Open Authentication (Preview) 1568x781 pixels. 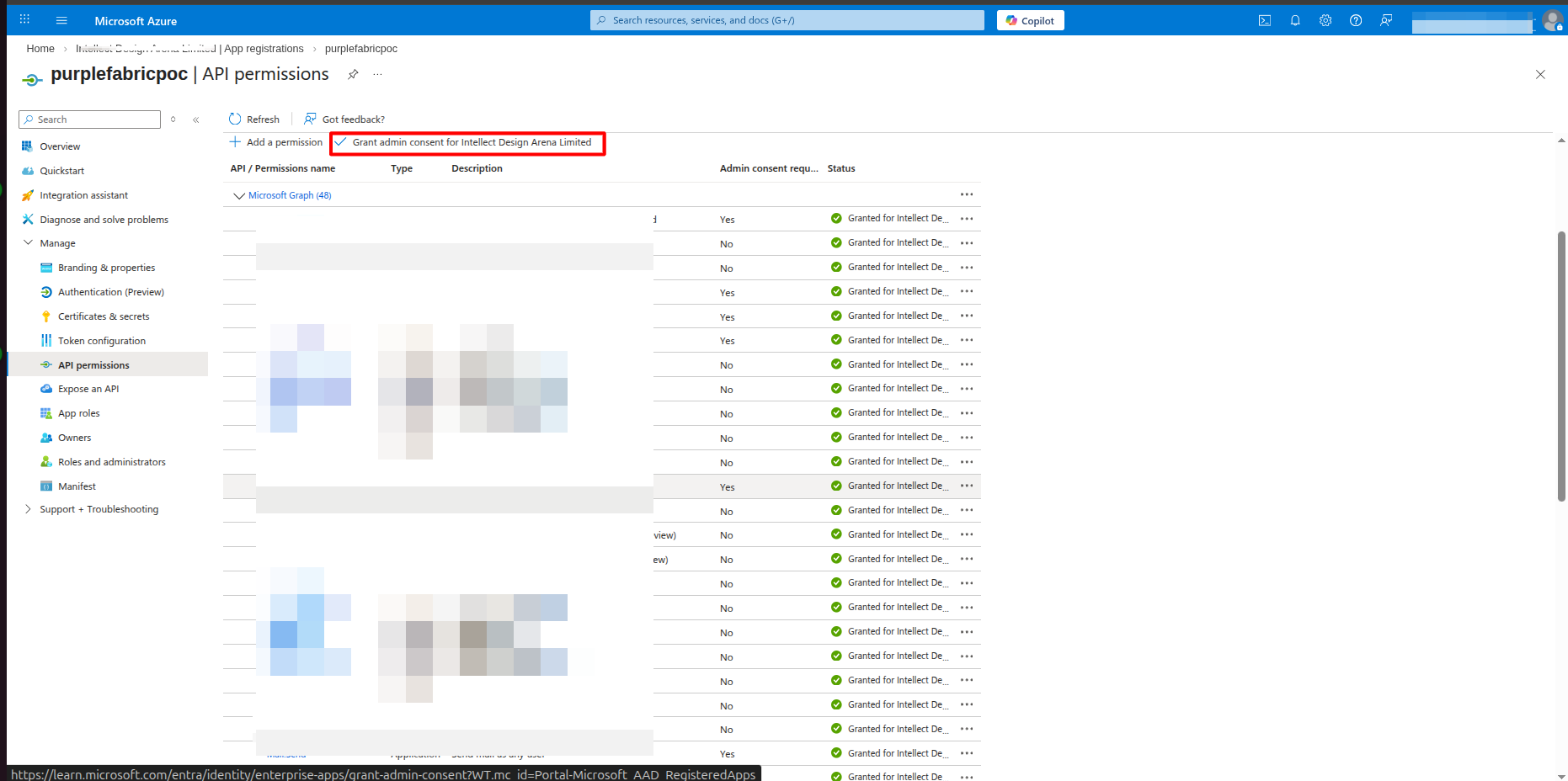click(x=110, y=292)
